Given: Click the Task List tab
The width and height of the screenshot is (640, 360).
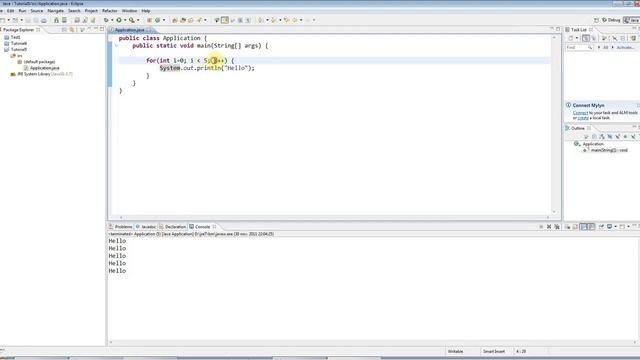Looking at the screenshot, I should pos(579,30).
